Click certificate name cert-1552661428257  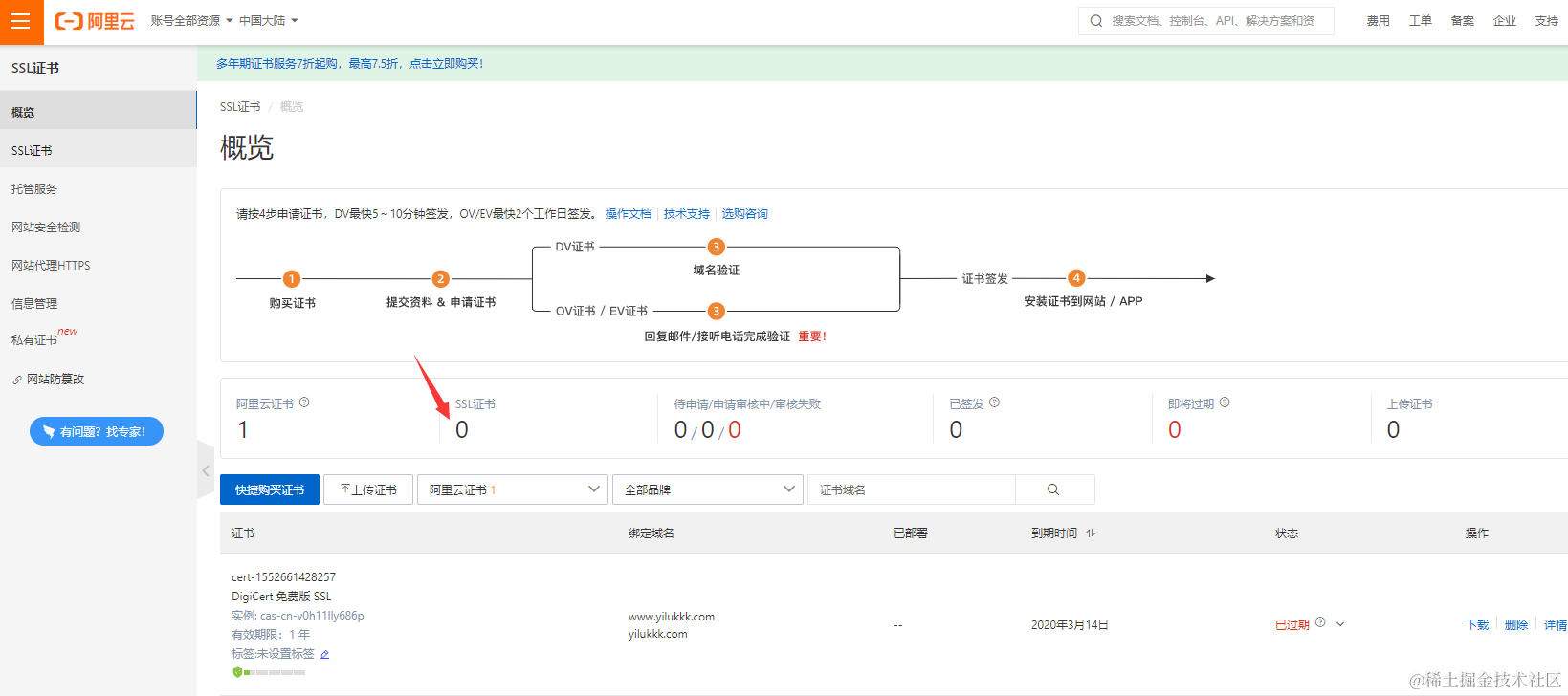(x=283, y=577)
